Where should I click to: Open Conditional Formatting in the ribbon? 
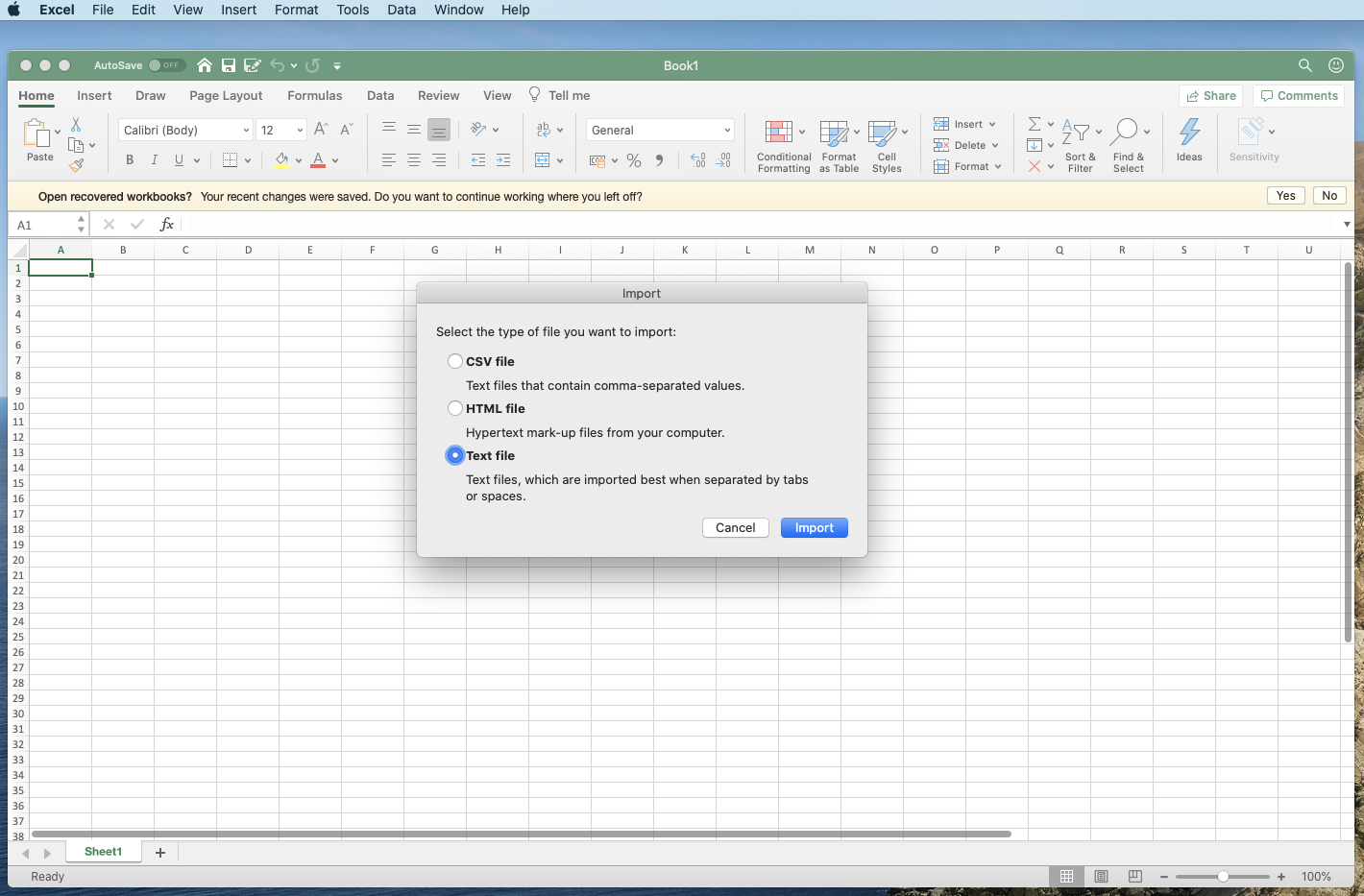783,144
